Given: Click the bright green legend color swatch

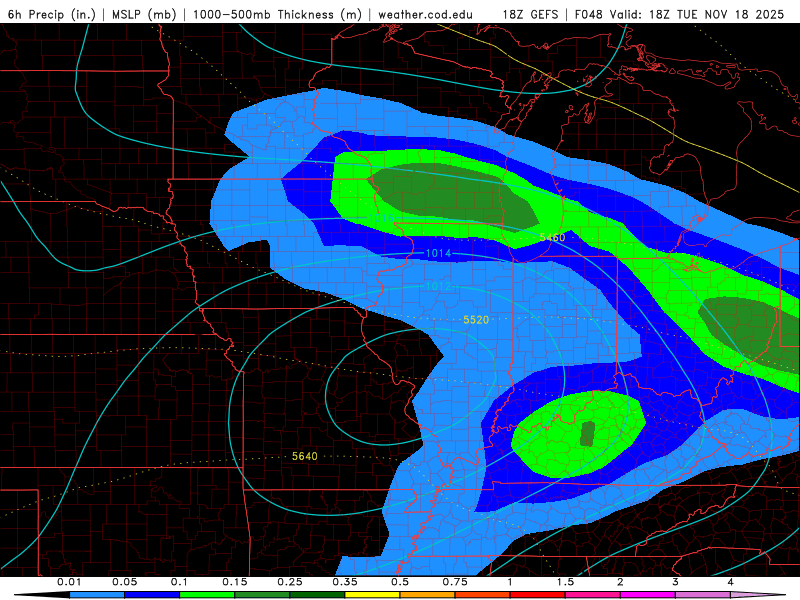Looking at the screenshot, I should (x=207, y=595).
